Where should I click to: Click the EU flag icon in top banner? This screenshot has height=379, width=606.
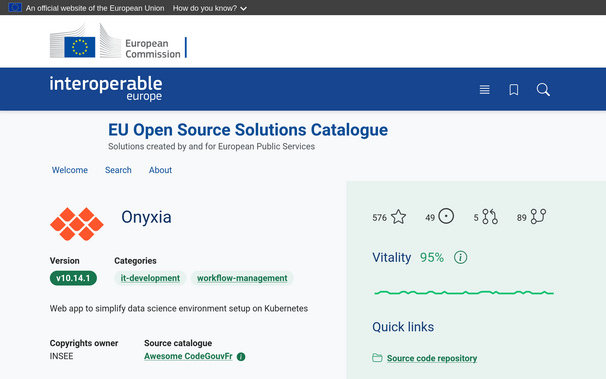(15, 7)
